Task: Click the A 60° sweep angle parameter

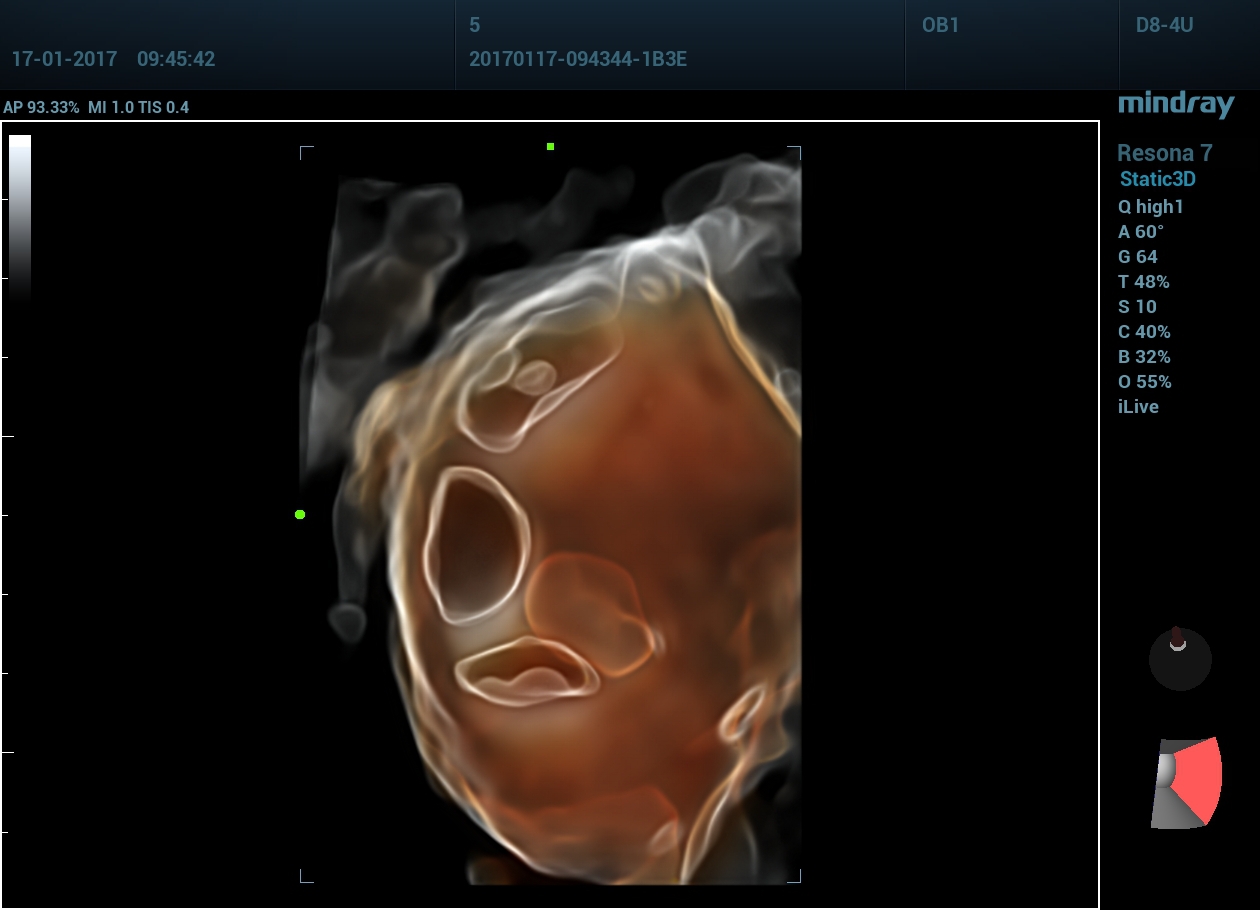Action: (1141, 232)
